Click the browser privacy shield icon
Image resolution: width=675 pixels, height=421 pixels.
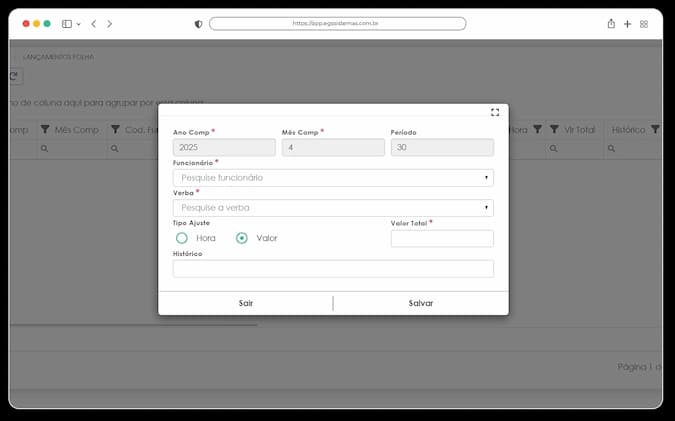198,24
